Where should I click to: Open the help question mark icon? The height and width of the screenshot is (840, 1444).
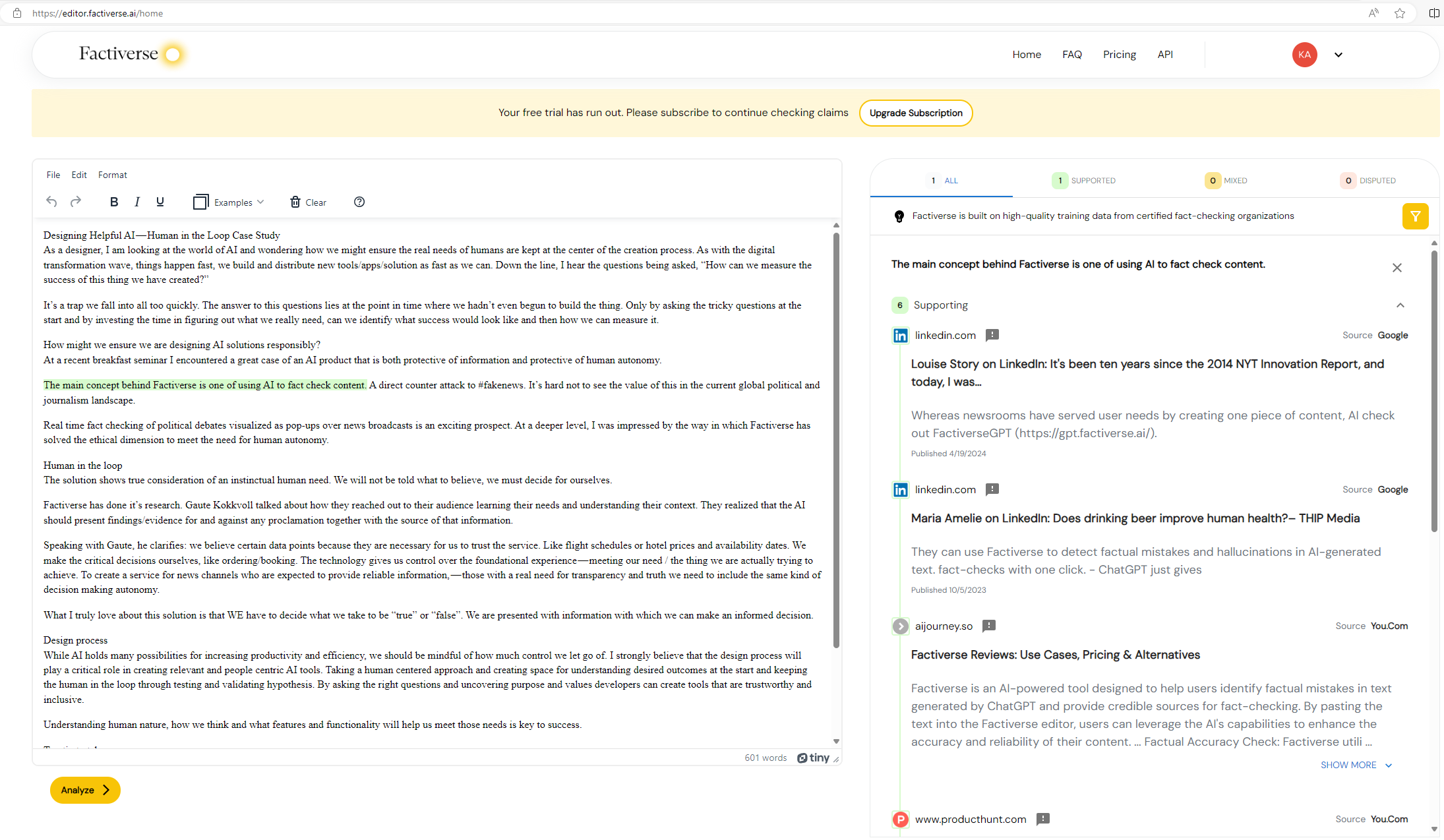tap(359, 202)
